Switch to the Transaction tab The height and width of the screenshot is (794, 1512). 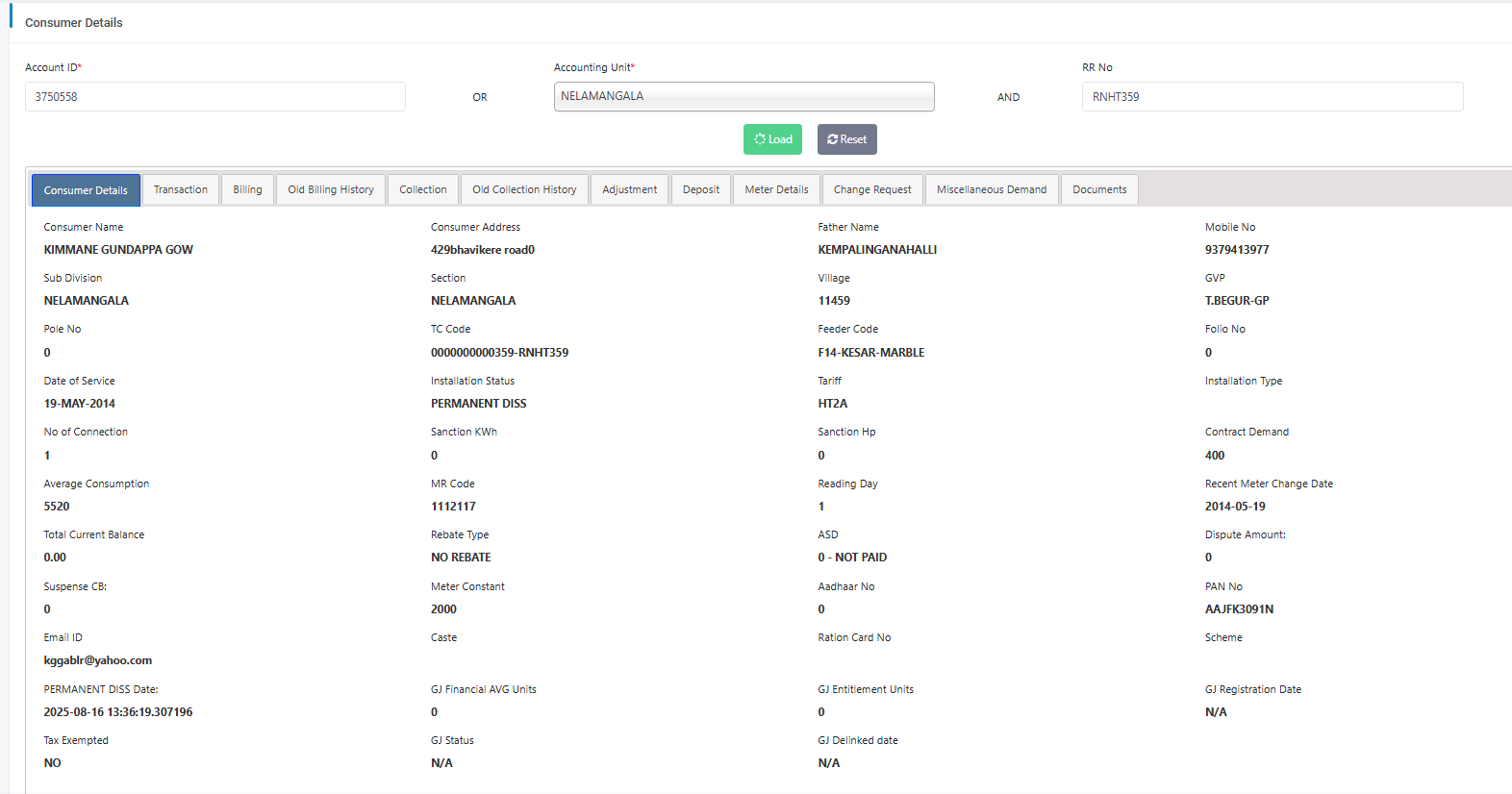[181, 189]
